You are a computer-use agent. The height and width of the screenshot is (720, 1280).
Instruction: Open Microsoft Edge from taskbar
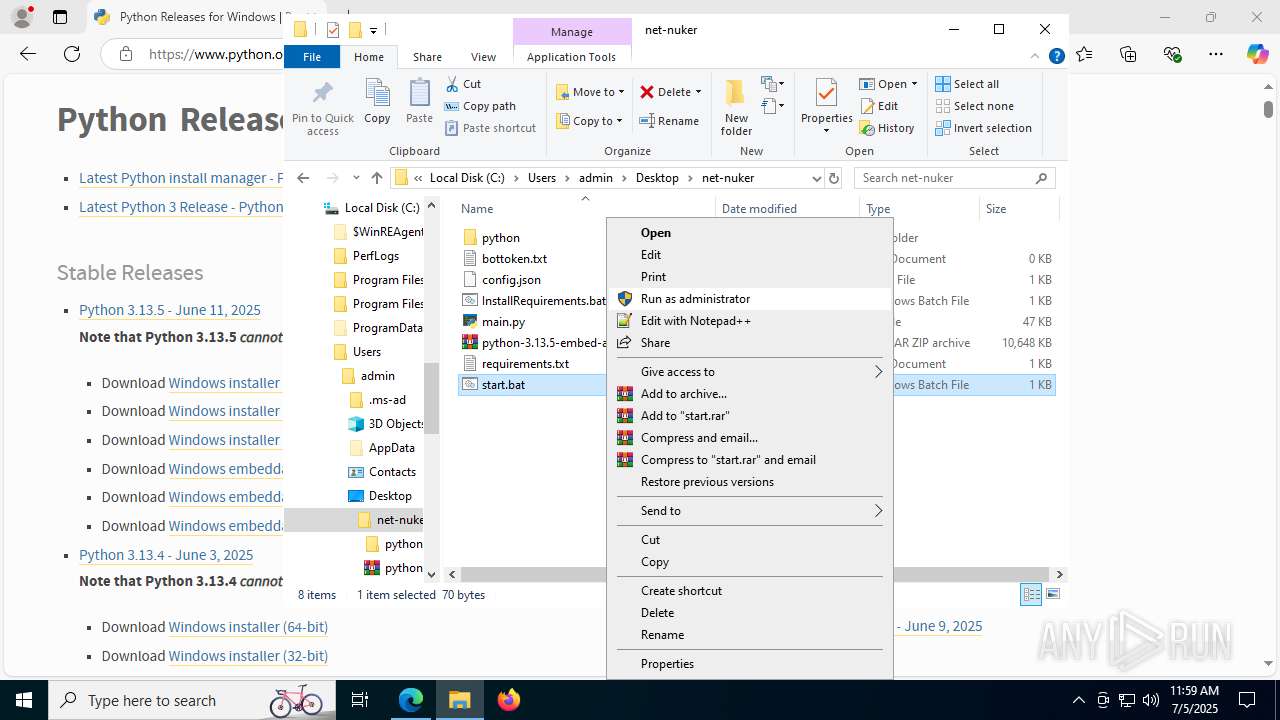[411, 700]
